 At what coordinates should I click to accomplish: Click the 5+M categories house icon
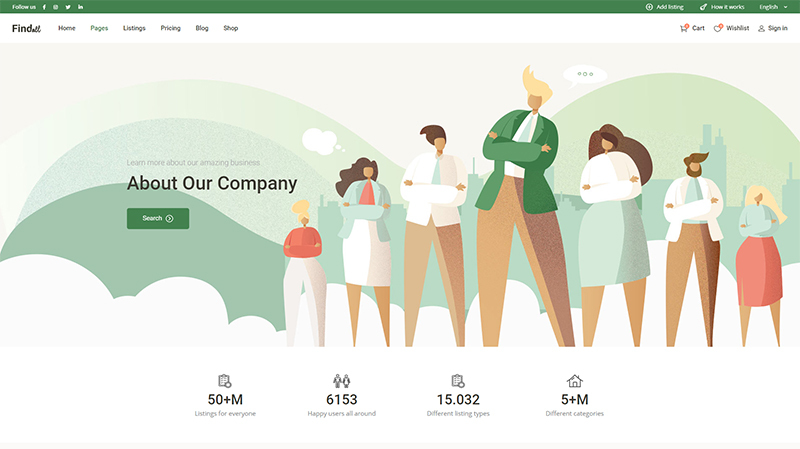point(574,381)
